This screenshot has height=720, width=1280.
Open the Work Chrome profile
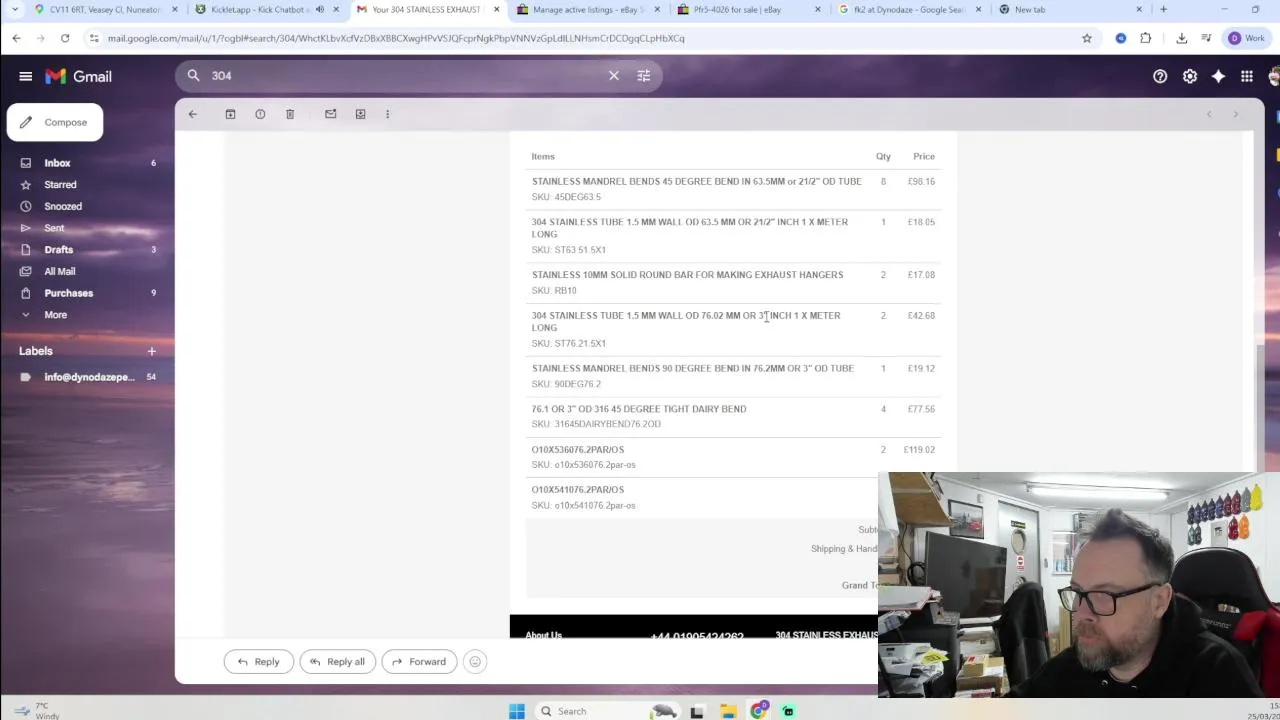(x=1247, y=38)
